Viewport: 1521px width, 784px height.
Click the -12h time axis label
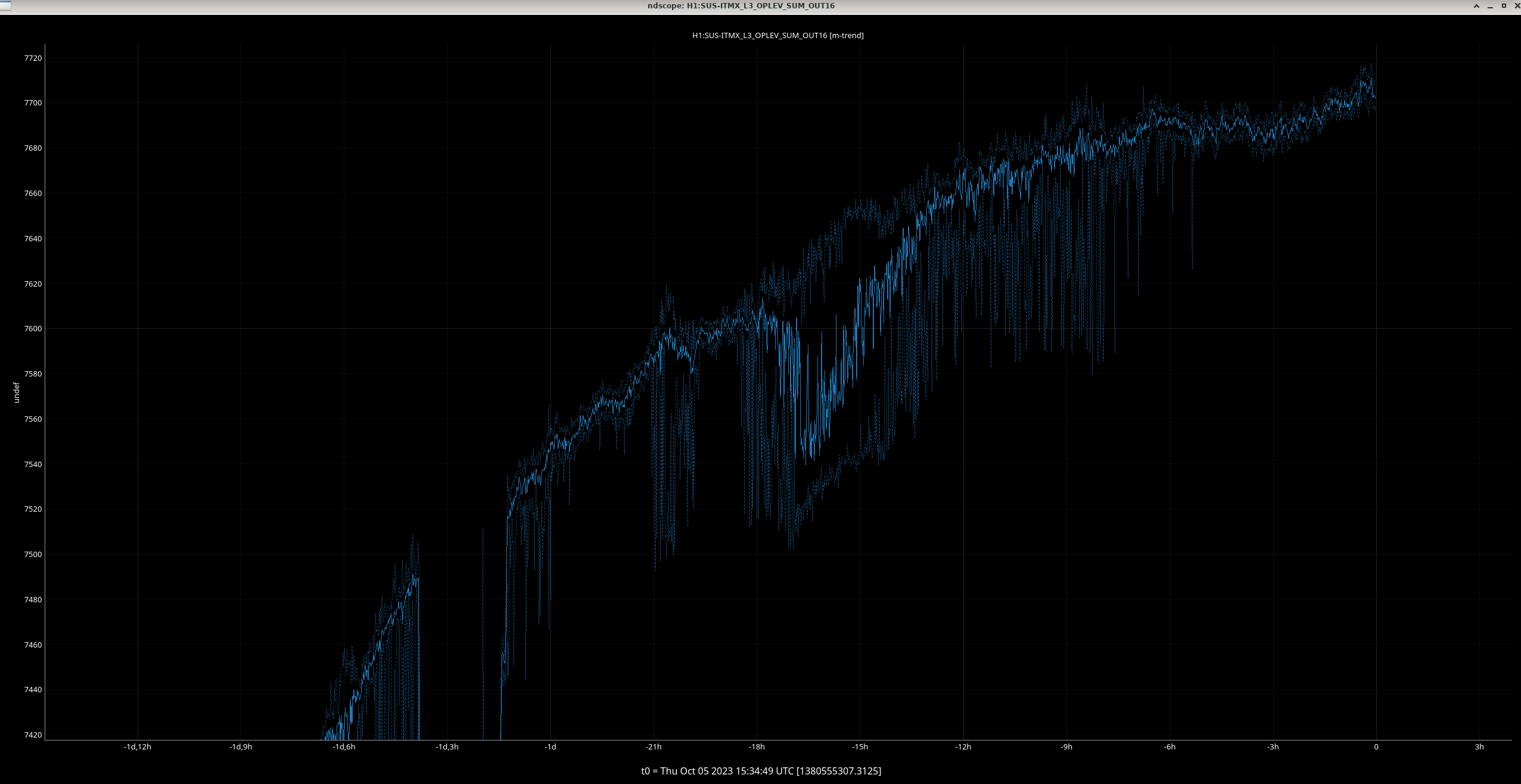pos(963,747)
